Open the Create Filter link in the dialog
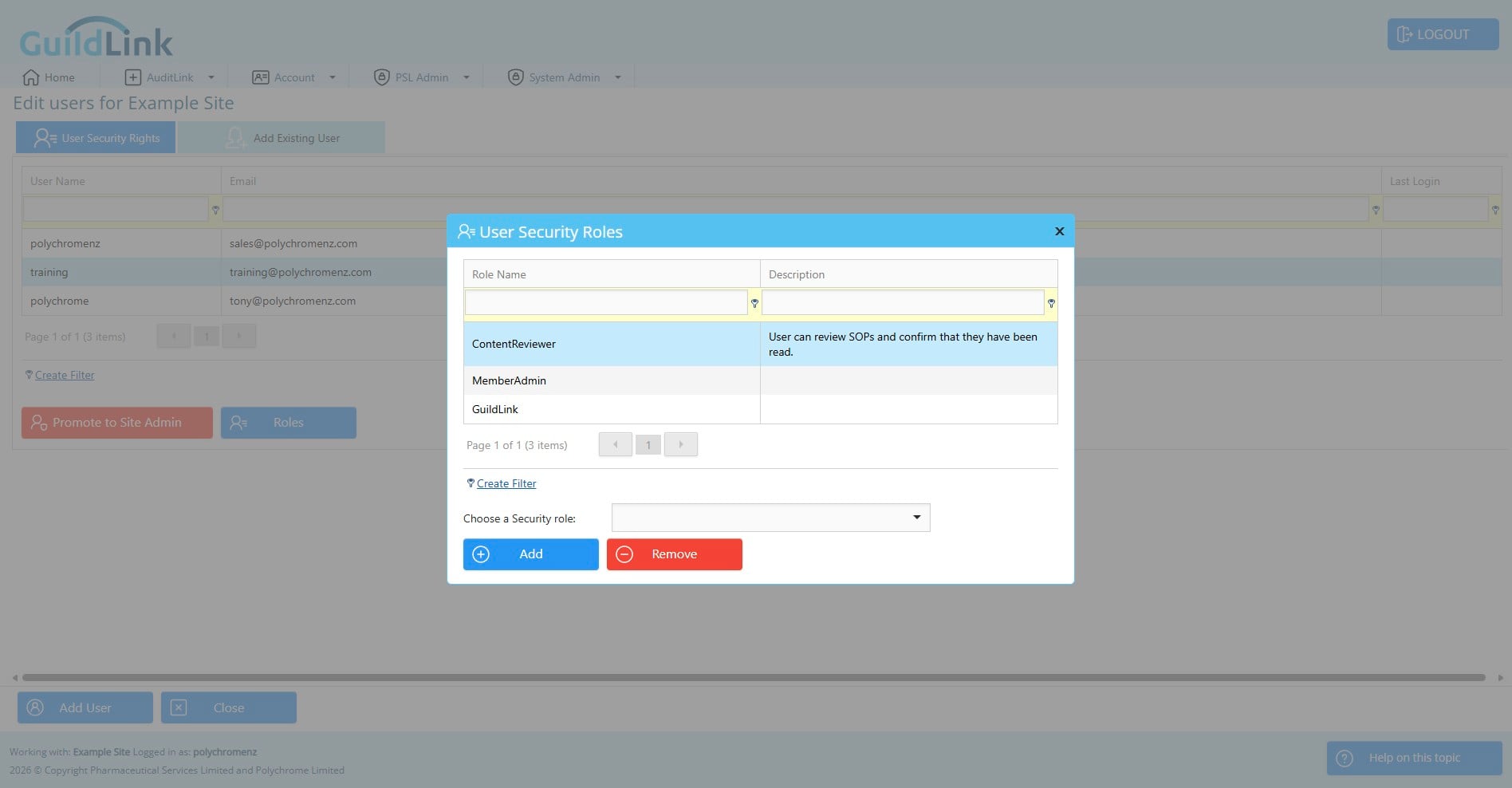The width and height of the screenshot is (1512, 788). [506, 483]
